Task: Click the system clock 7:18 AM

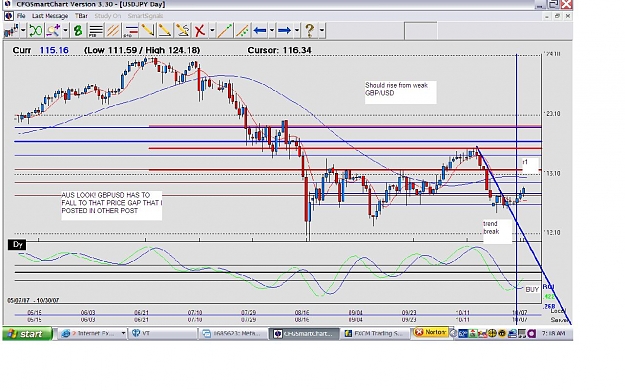Action: point(553,333)
